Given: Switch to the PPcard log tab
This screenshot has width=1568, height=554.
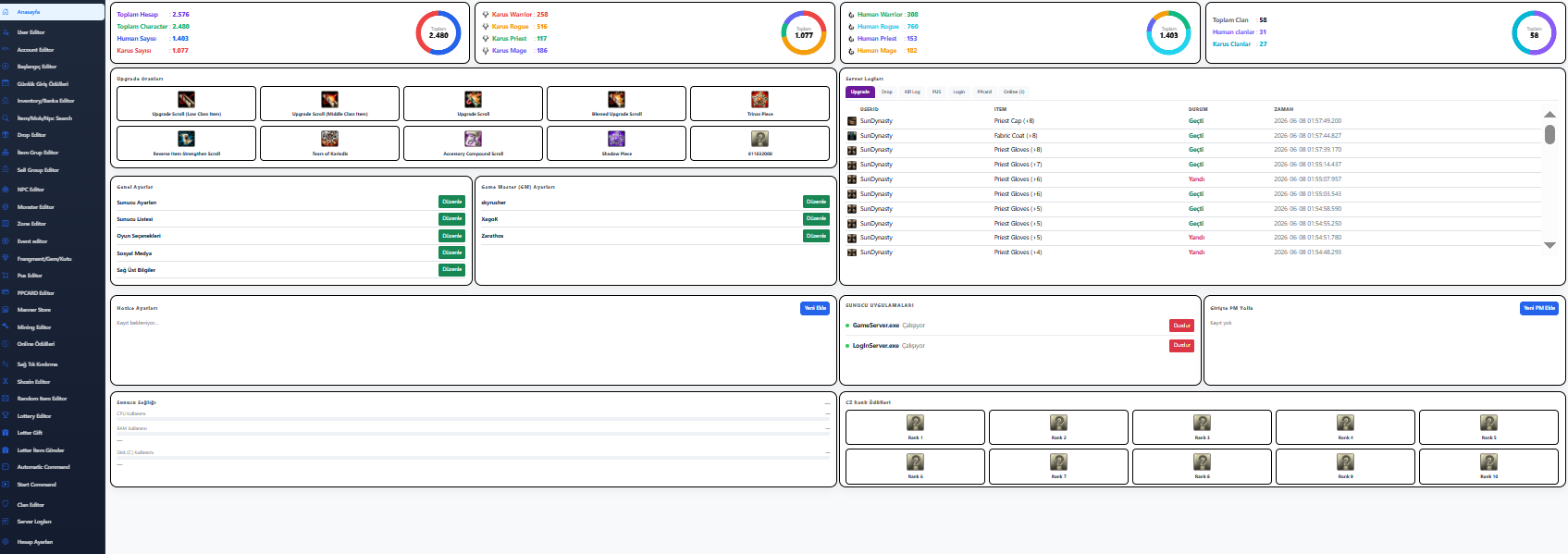Looking at the screenshot, I should click(x=984, y=92).
